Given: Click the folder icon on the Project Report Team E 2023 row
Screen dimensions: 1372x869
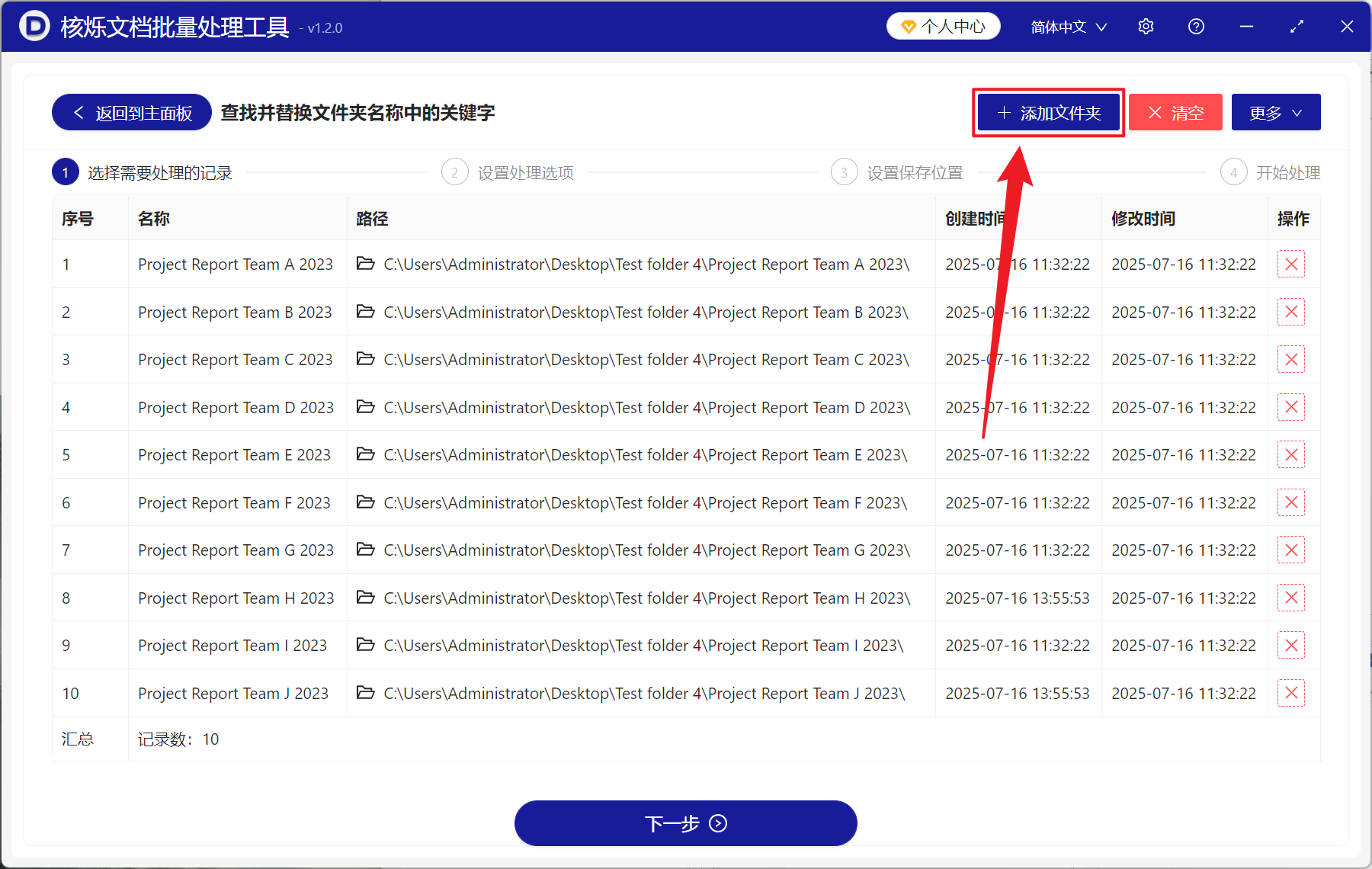Looking at the screenshot, I should pos(365,454).
